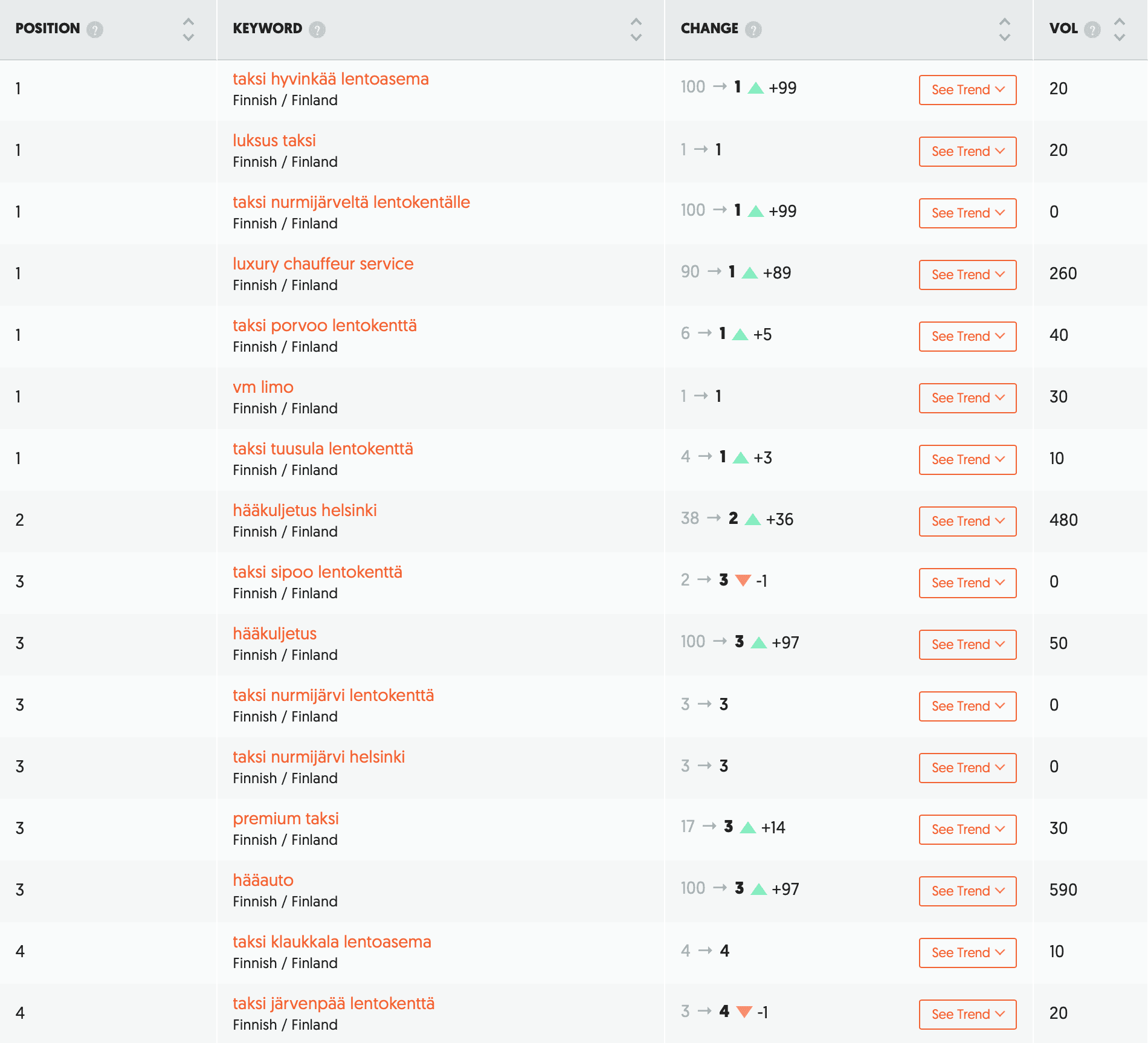
Task: Click the help icon next to VOL
Action: [x=1092, y=29]
